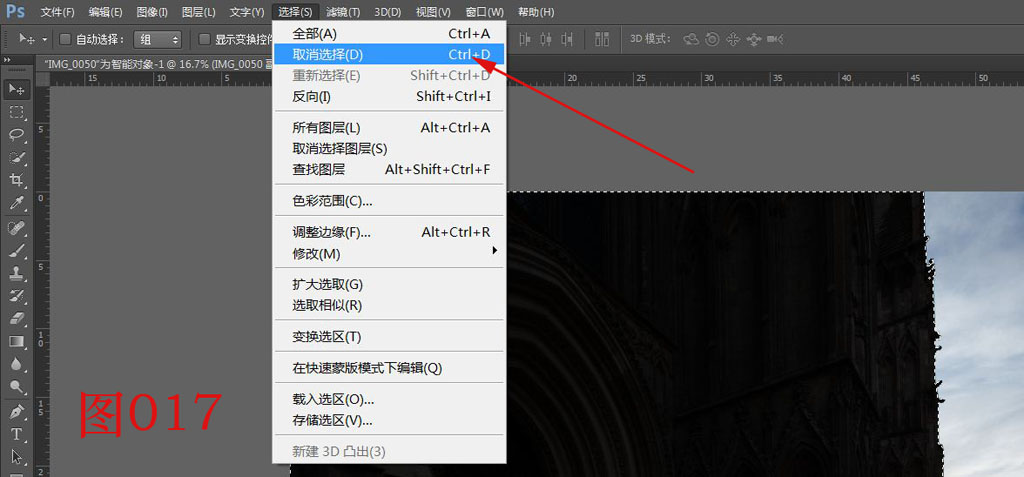Click the distribute left edges icon
The image size is (1024, 477).
click(x=527, y=39)
